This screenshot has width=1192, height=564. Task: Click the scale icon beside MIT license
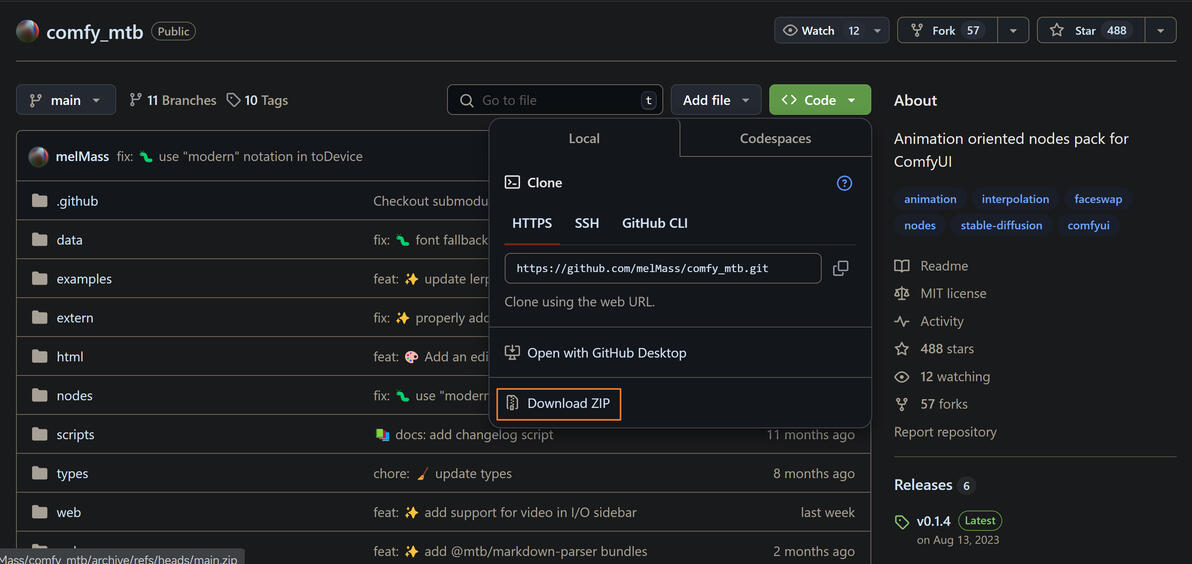pos(902,293)
